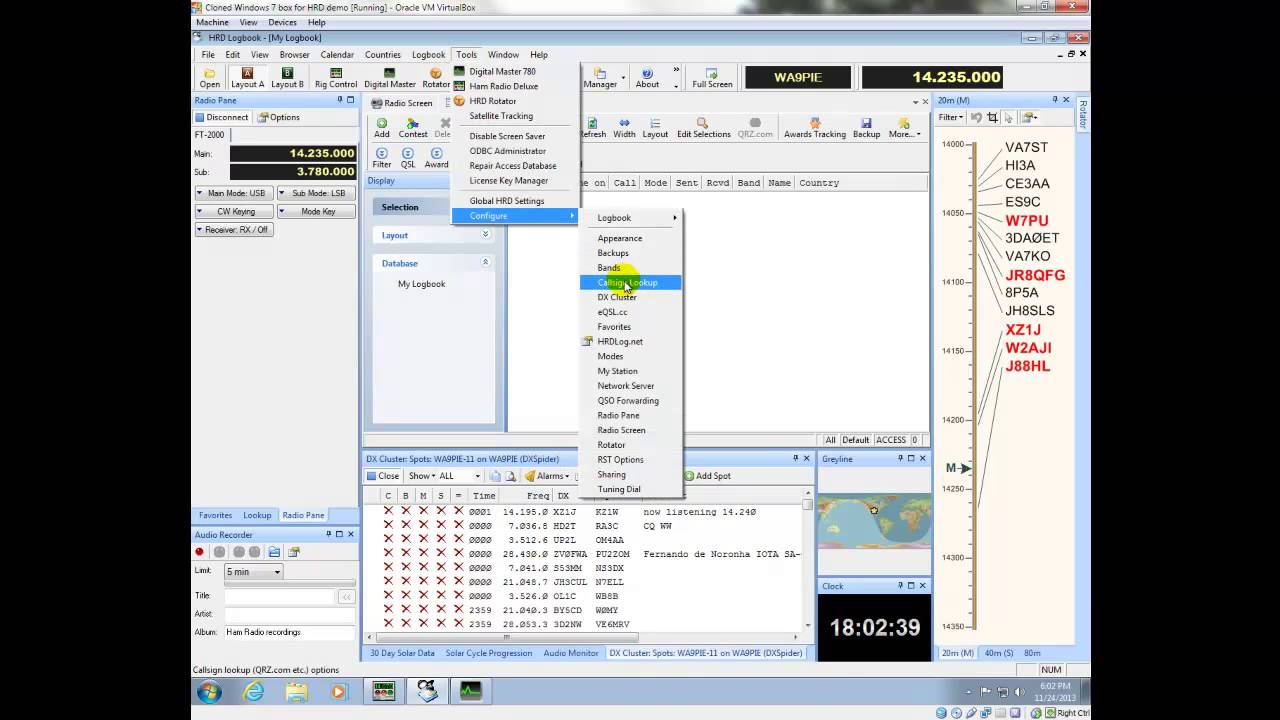Open the 30 Day Solar Data tab
Image resolution: width=1280 pixels, height=720 pixels.
[x=402, y=653]
